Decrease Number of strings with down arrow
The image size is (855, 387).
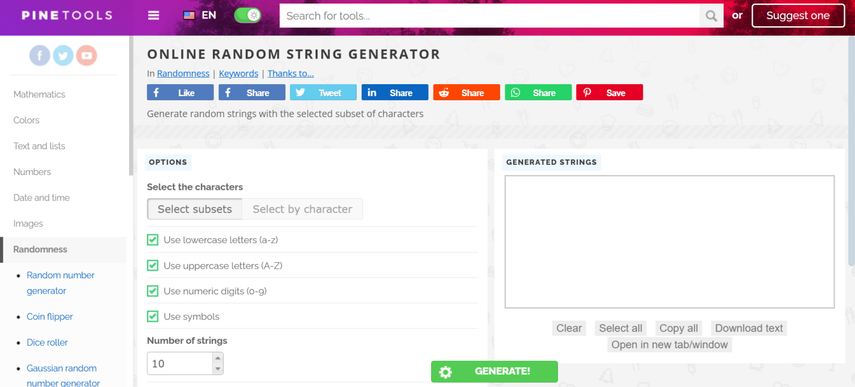point(218,369)
